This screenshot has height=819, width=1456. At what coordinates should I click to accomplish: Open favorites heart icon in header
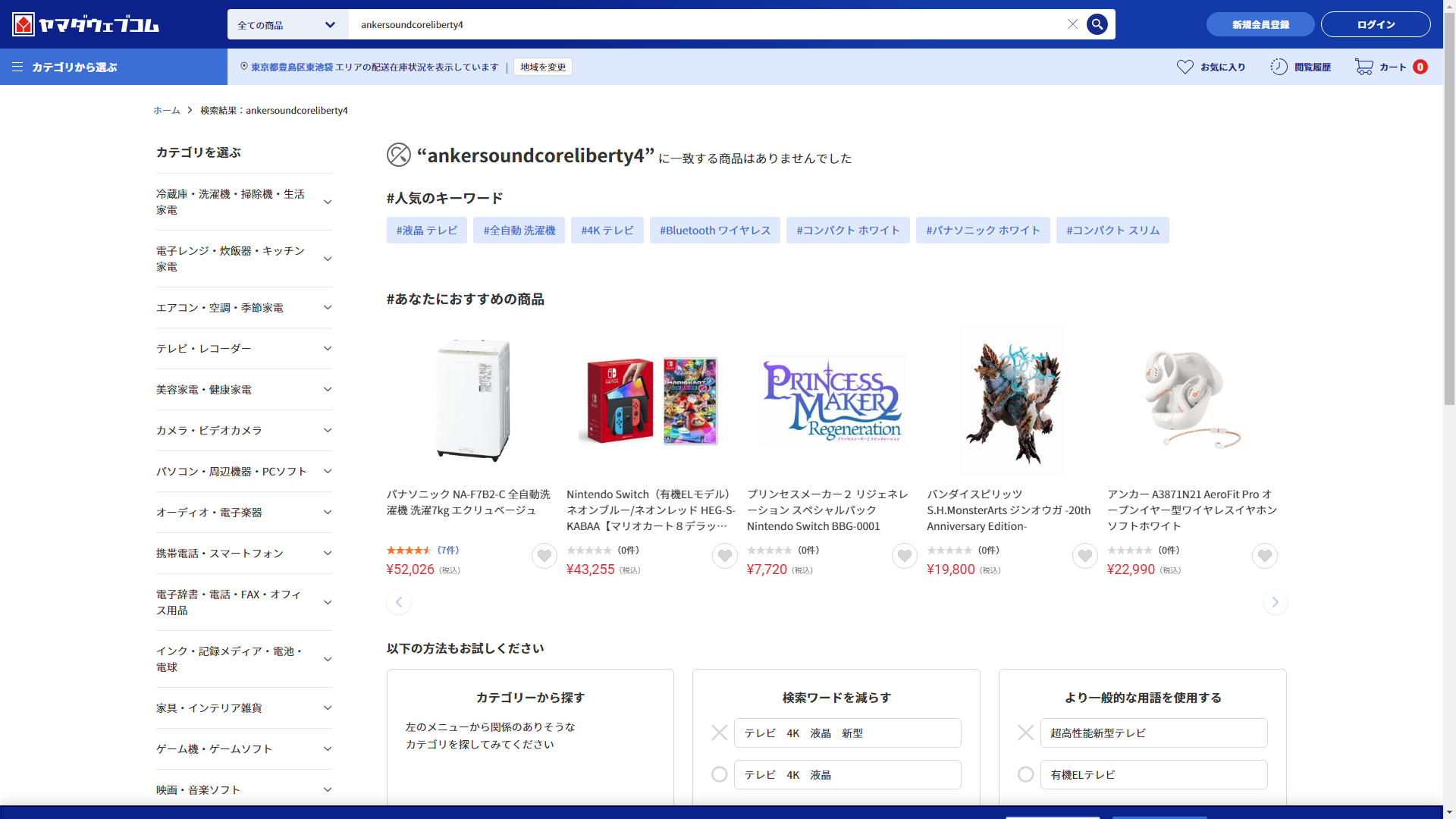point(1185,67)
